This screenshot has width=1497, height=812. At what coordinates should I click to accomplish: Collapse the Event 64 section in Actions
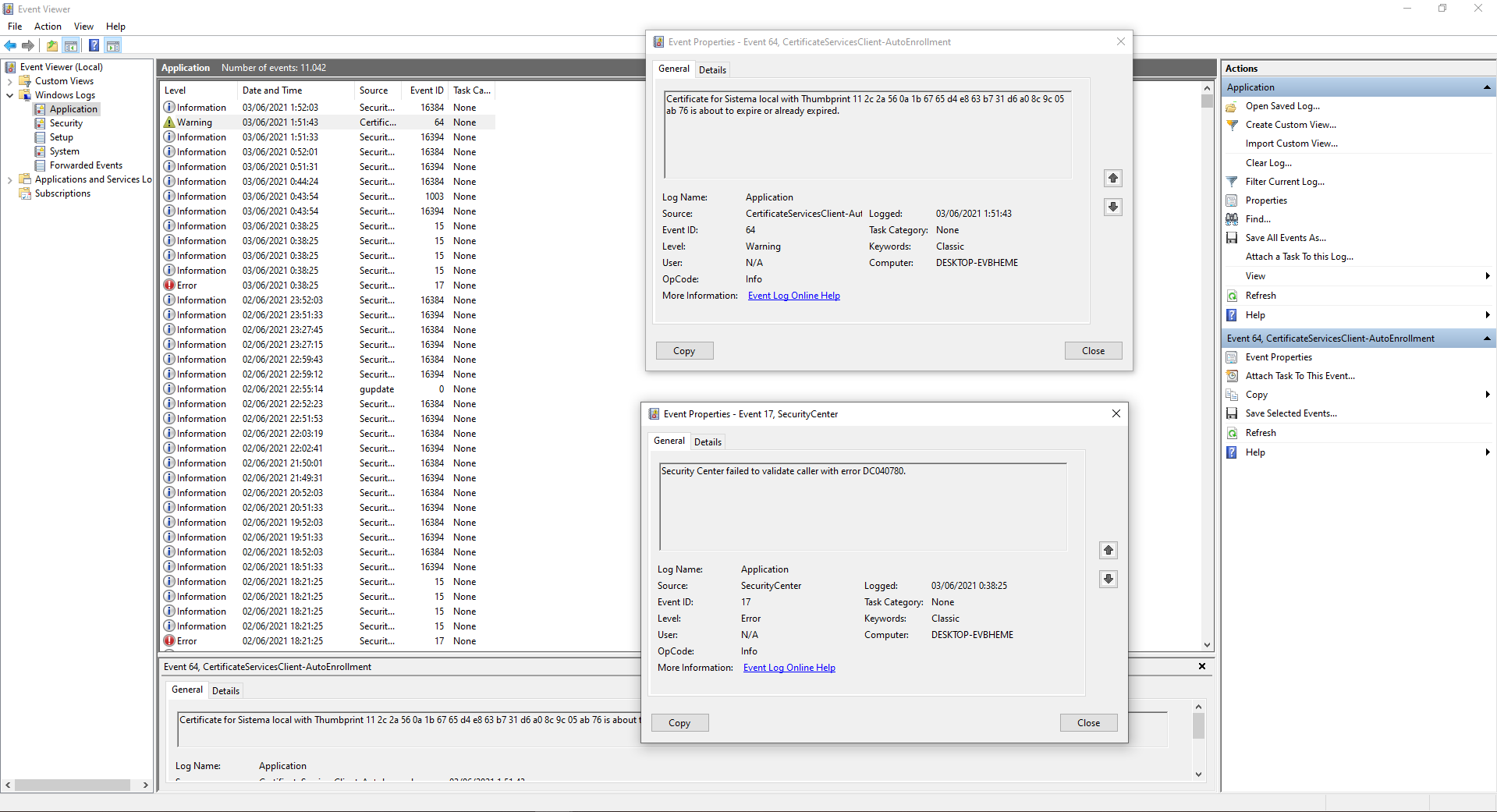coord(1487,339)
